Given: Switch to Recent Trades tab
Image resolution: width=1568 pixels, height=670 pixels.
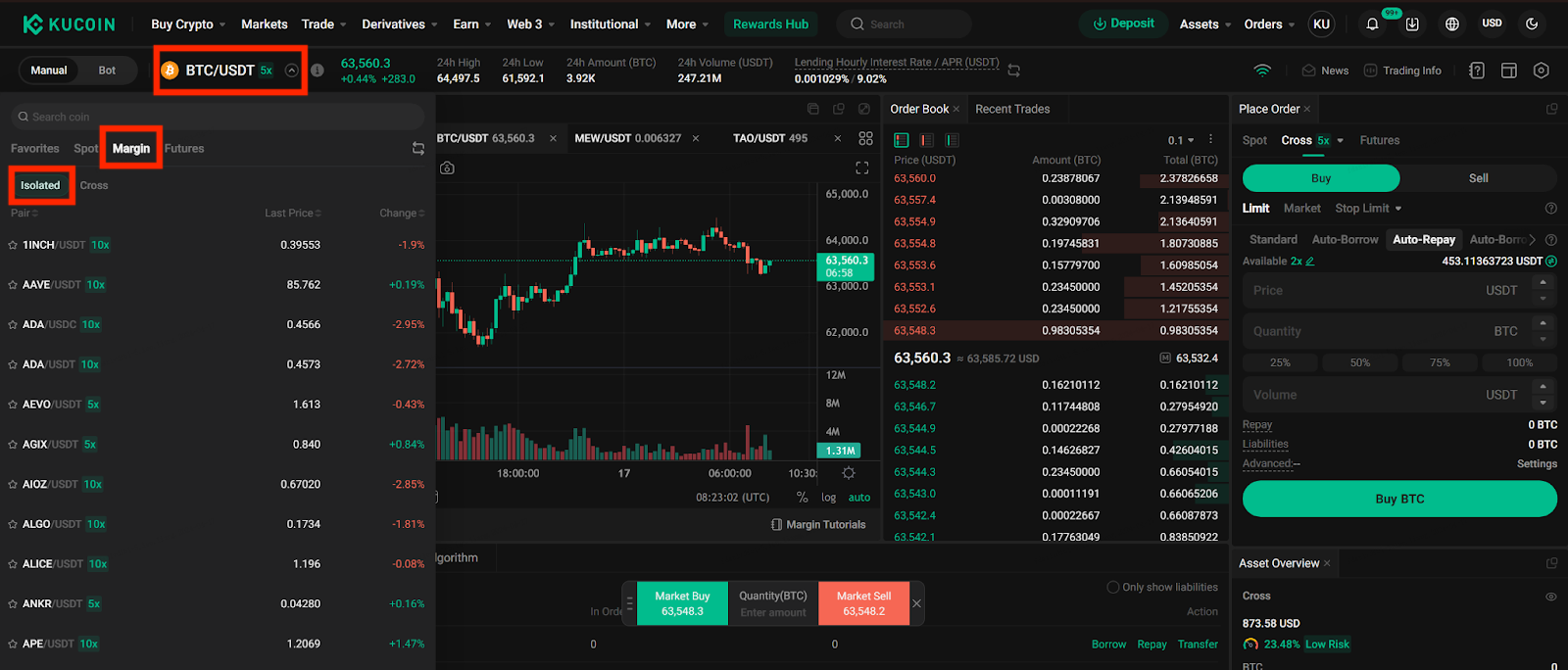Looking at the screenshot, I should tap(1012, 109).
